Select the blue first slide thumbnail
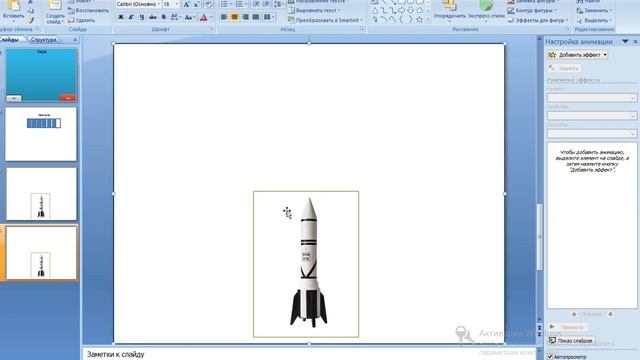Screen dimensions: 640x360 pyautogui.click(x=41, y=75)
